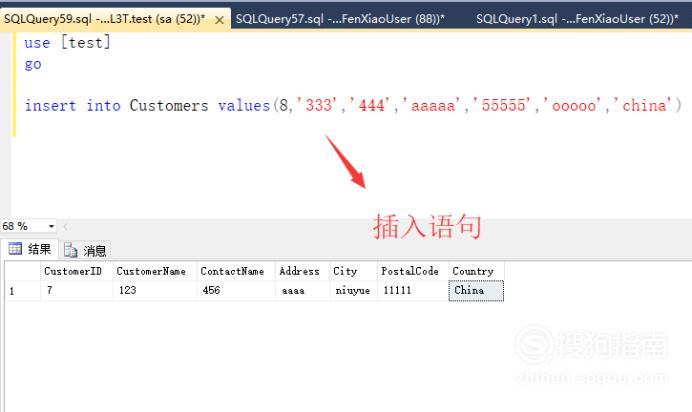Viewport: 692px width, 412px height.
Task: Select the PostalCode cell 11111
Action: pos(413,291)
